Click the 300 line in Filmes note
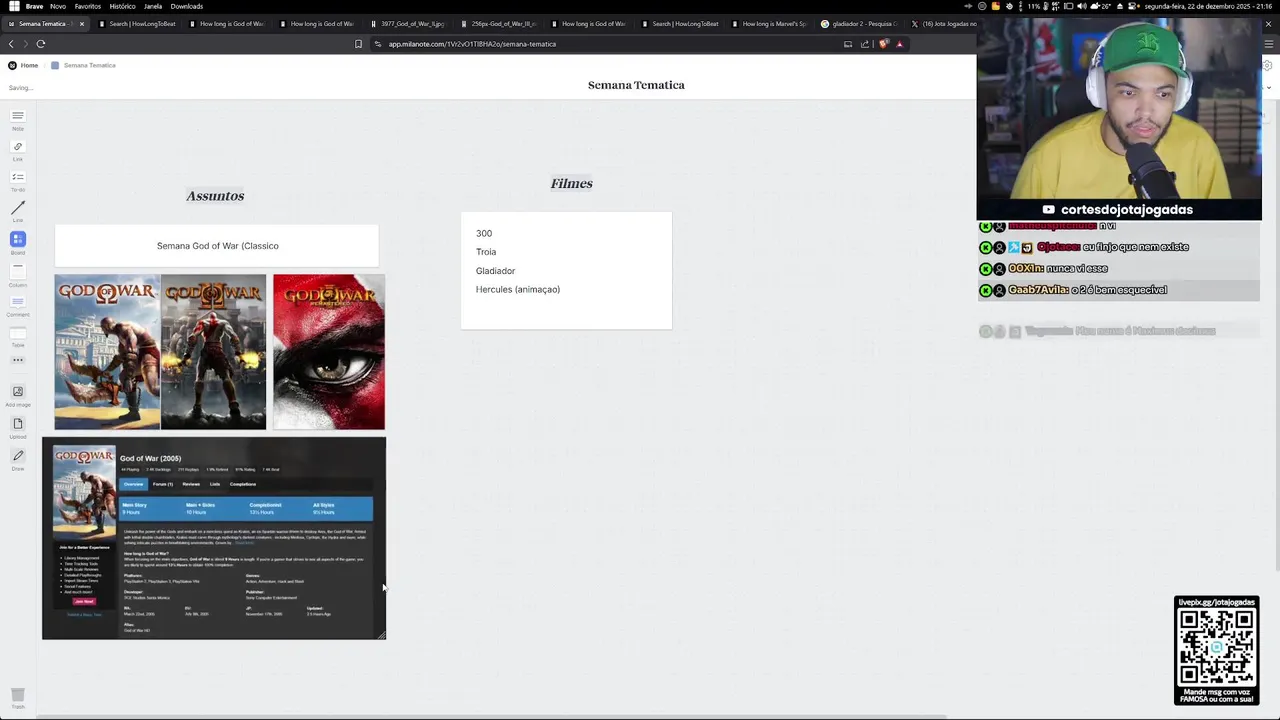The height and width of the screenshot is (720, 1280). click(484, 233)
